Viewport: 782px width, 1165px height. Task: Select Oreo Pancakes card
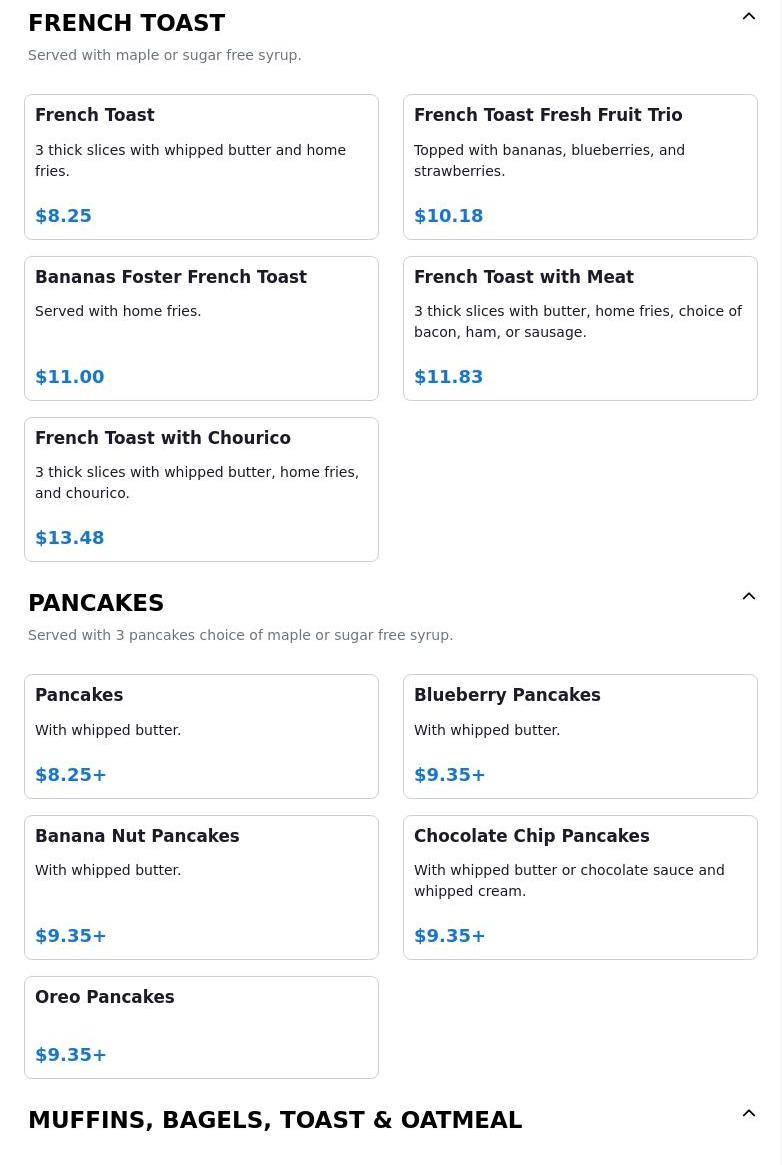pyautogui.click(x=201, y=1027)
